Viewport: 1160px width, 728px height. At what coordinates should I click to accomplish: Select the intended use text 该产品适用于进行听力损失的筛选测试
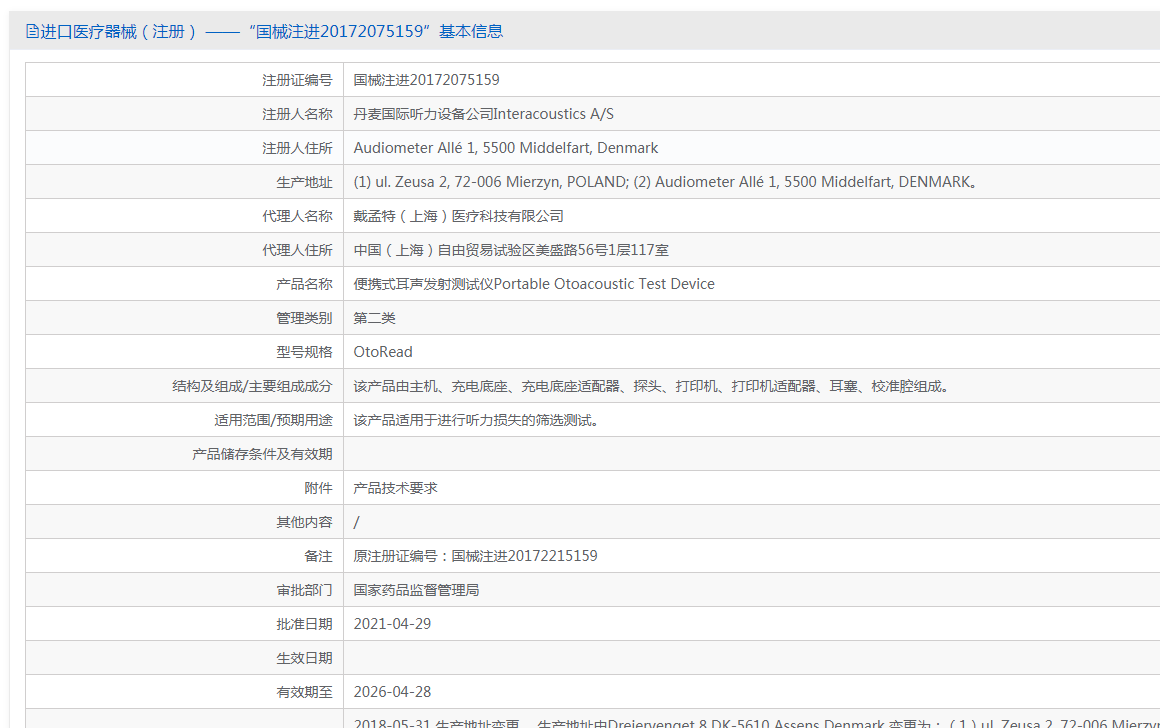[x=477, y=420]
